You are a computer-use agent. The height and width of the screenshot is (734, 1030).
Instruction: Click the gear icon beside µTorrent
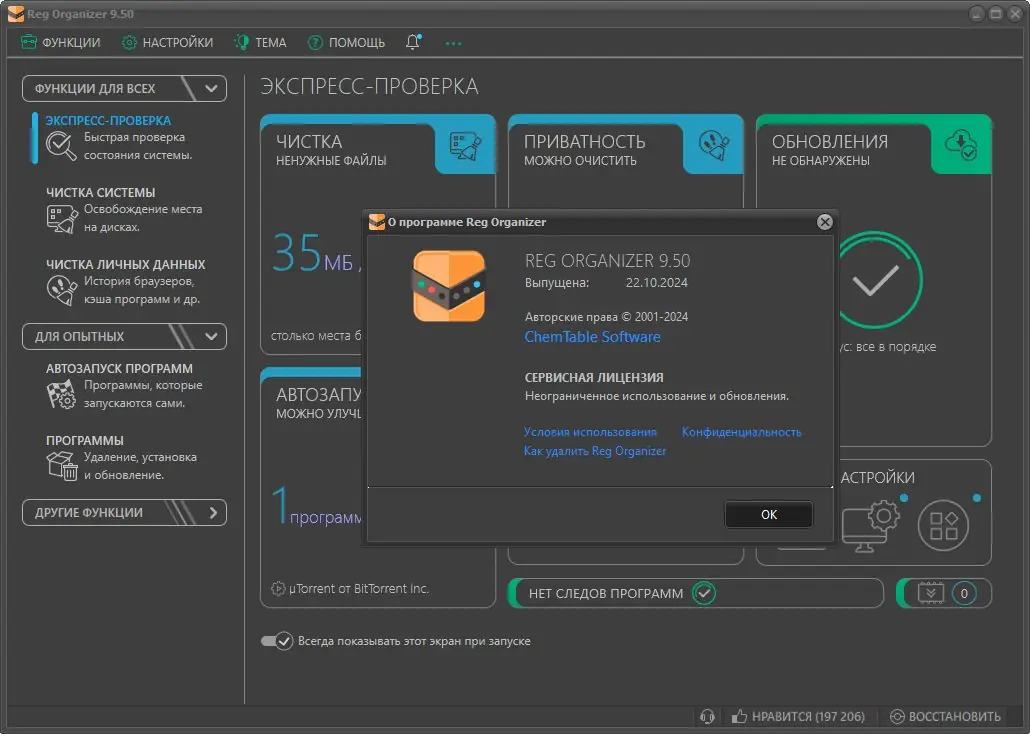coord(279,589)
